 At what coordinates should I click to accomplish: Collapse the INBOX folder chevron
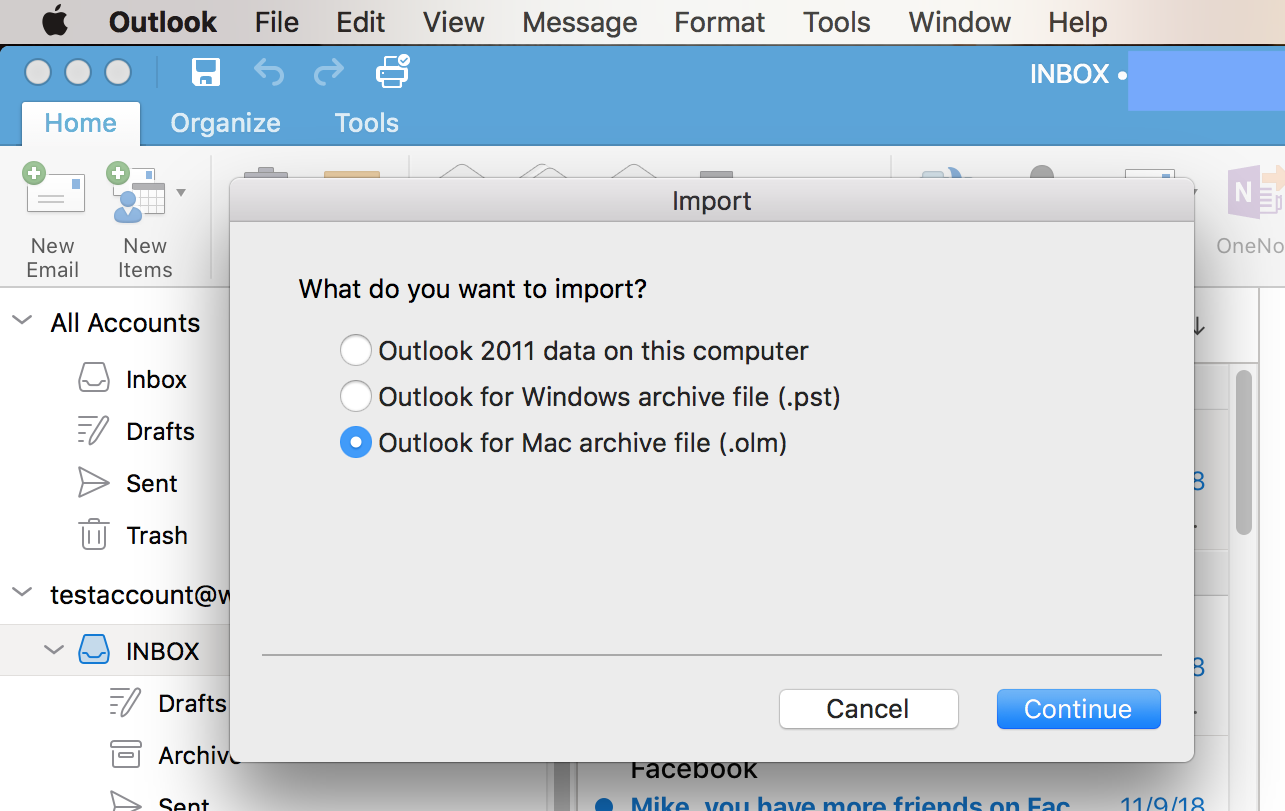(53, 651)
